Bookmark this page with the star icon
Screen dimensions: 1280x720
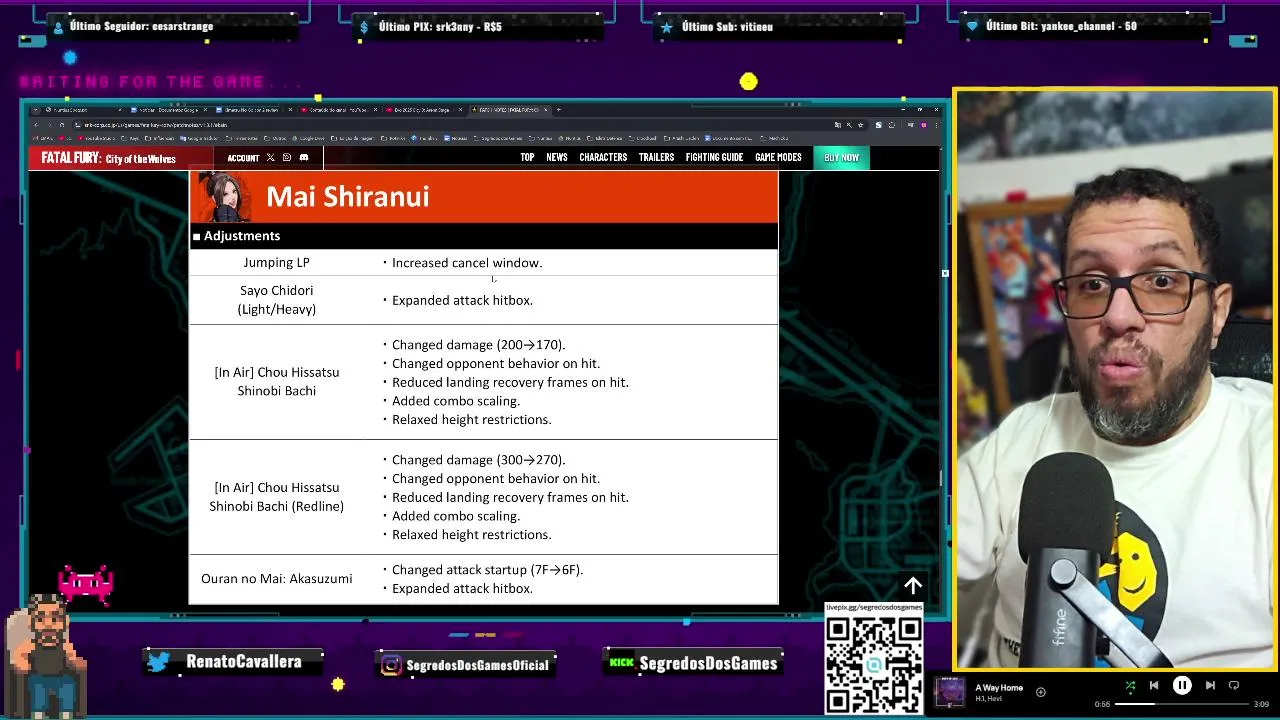[x=859, y=125]
